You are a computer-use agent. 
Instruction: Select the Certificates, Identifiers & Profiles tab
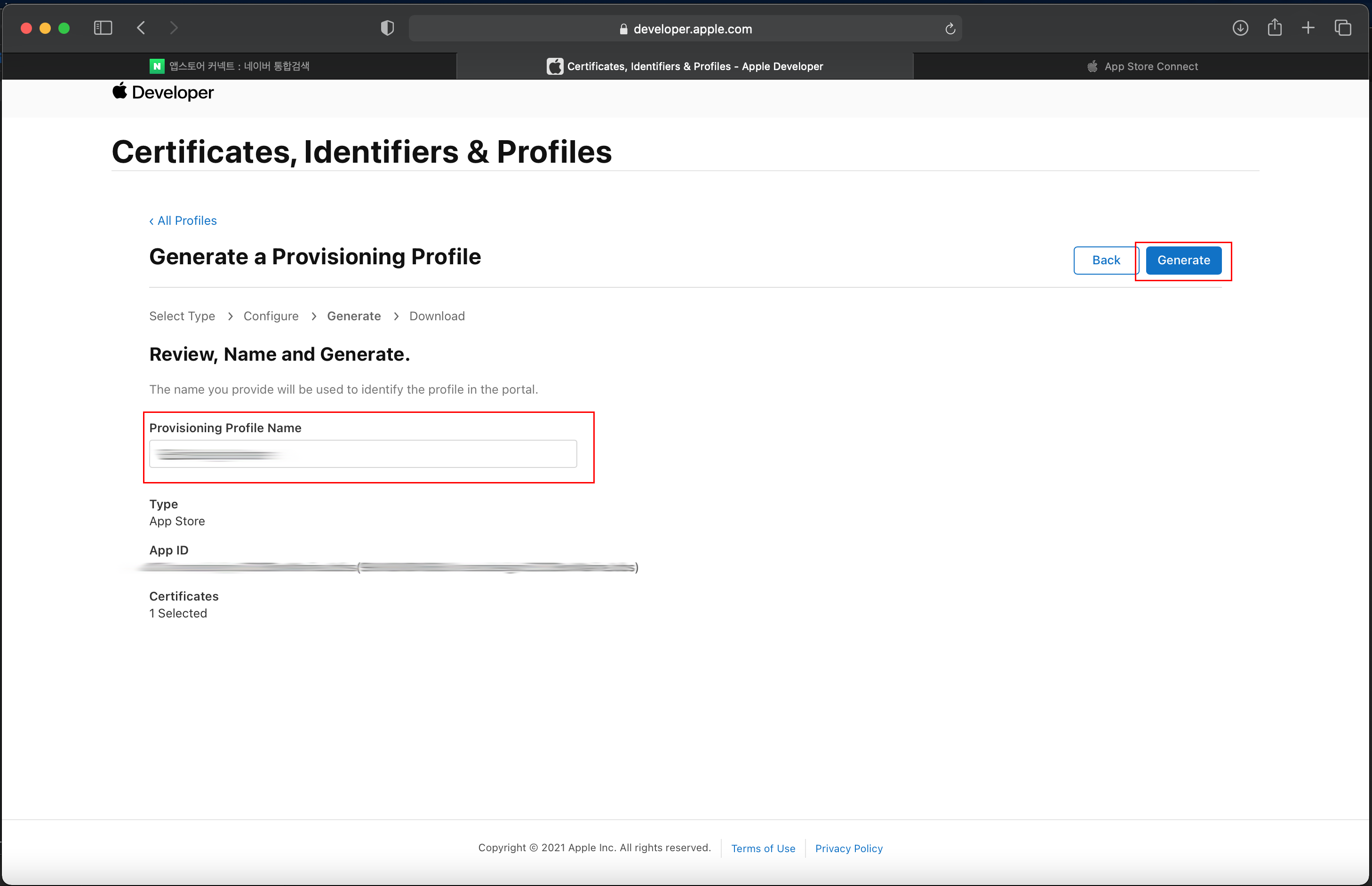685,66
